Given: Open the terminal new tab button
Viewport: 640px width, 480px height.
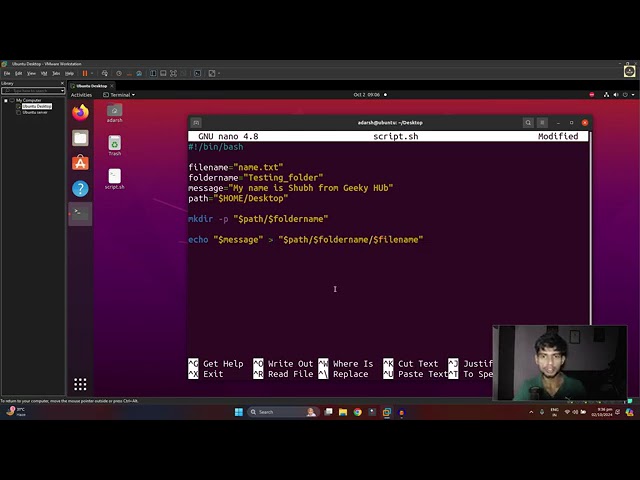Looking at the screenshot, I should tap(196, 123).
